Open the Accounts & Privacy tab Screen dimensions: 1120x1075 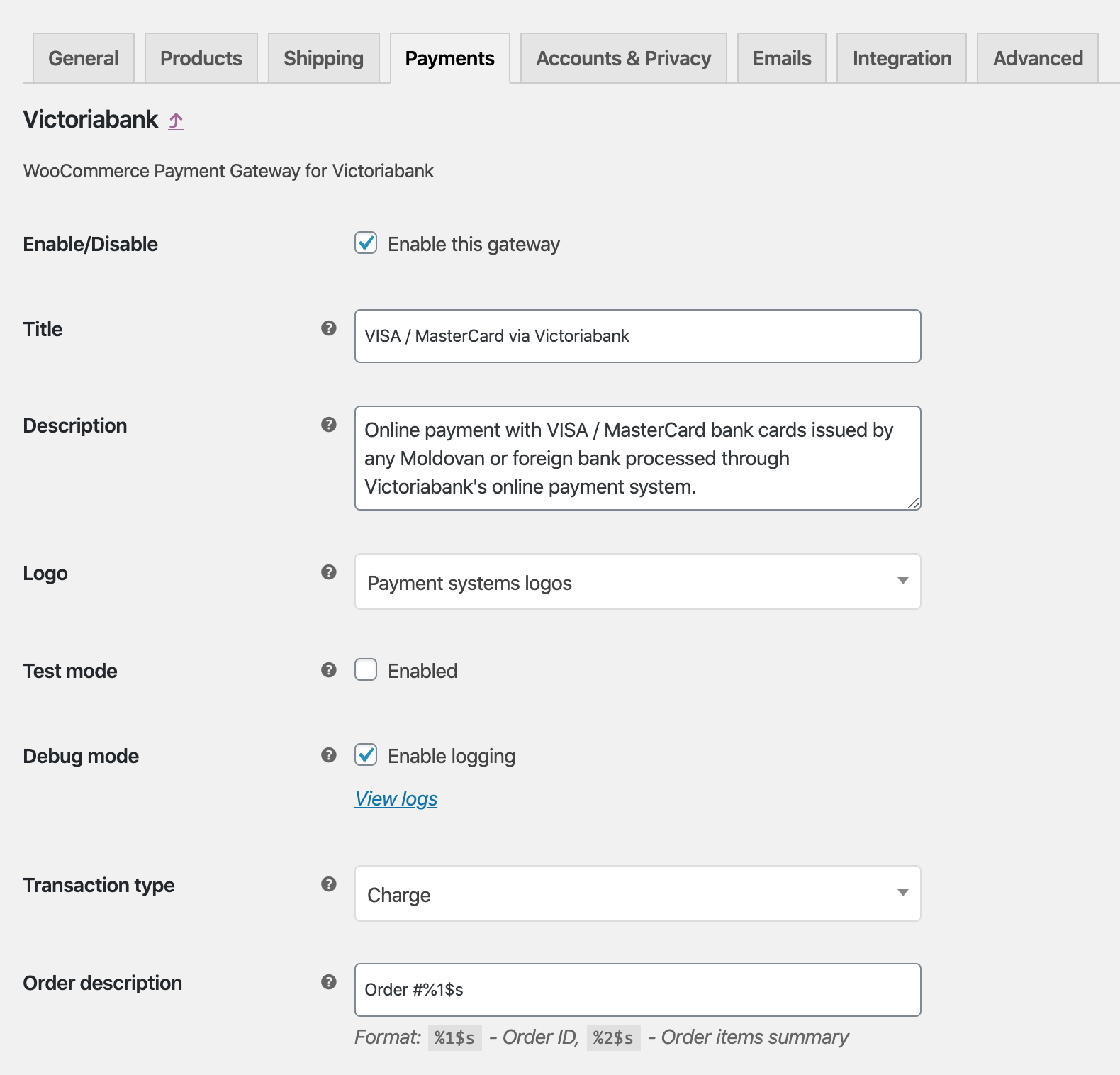(623, 58)
